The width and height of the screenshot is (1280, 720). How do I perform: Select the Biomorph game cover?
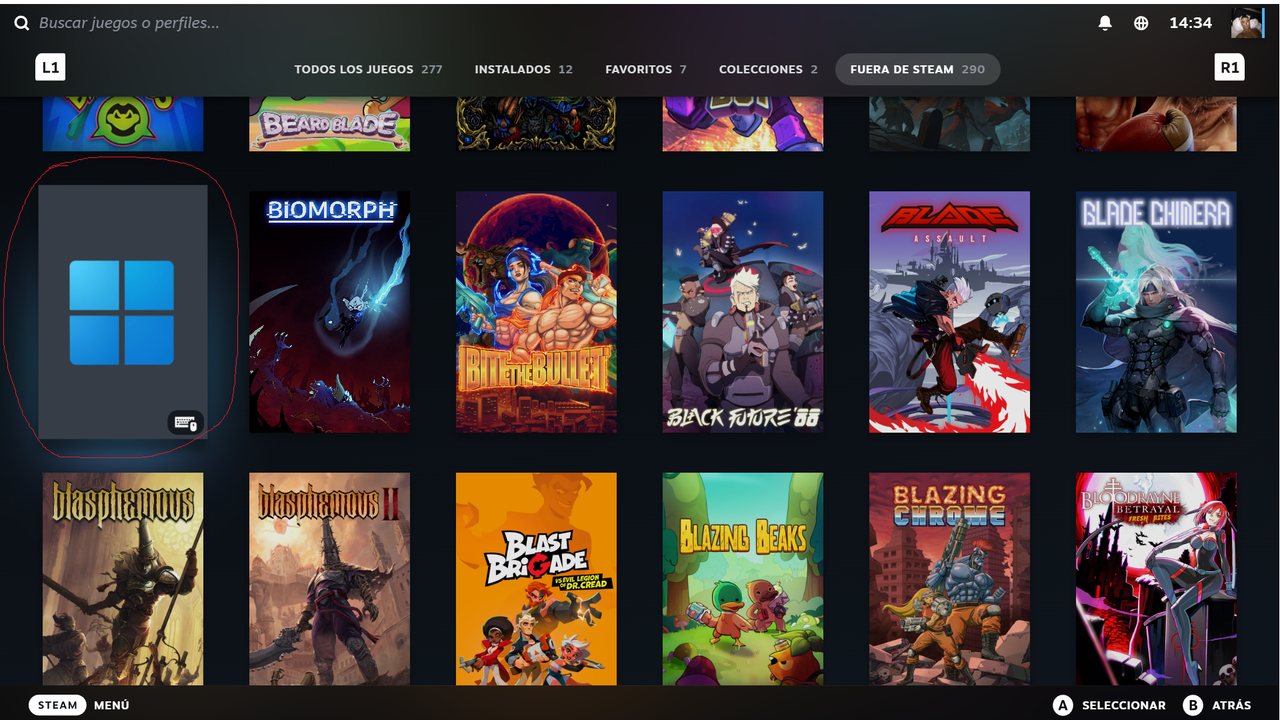[x=329, y=312]
